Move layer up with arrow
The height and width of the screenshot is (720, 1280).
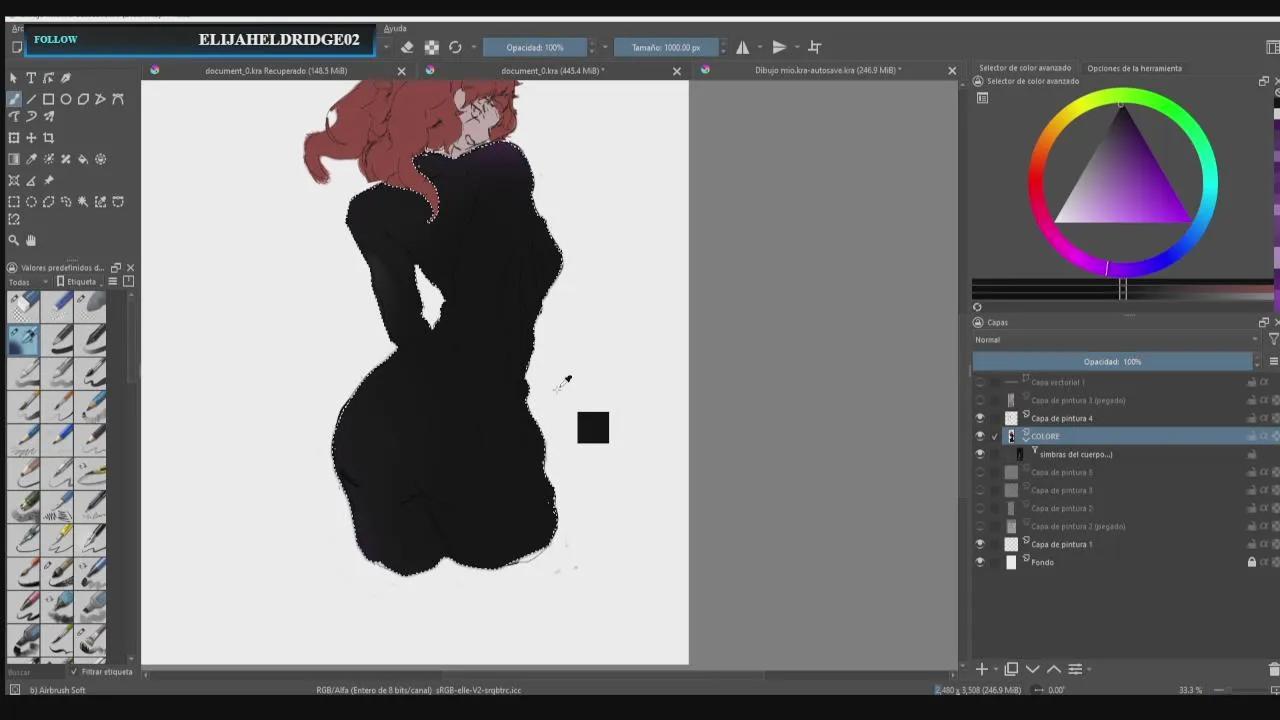click(x=1054, y=669)
